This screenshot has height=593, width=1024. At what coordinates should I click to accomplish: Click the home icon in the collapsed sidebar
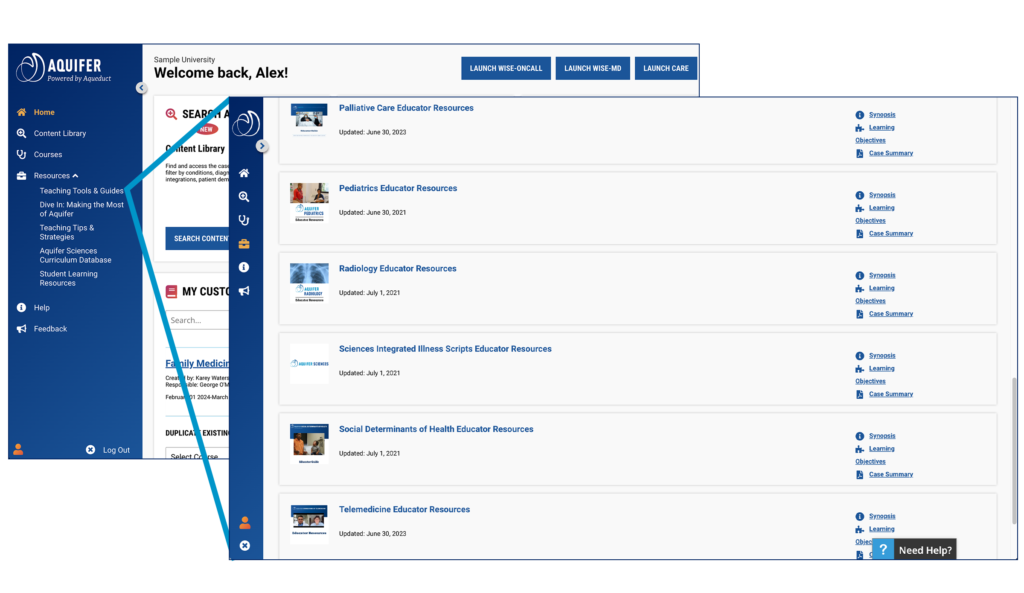[x=244, y=173]
